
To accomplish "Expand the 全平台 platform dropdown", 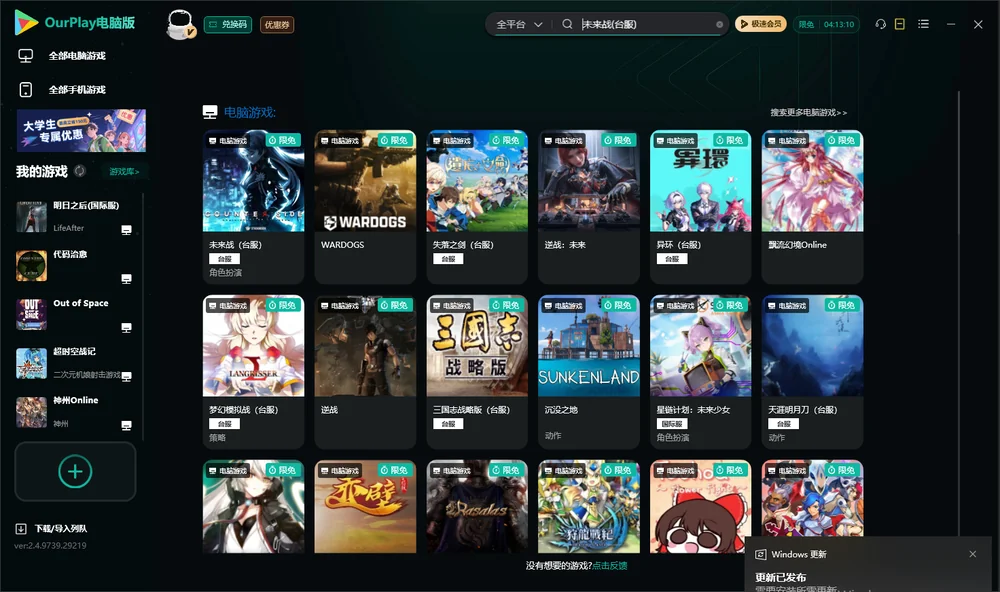I will coord(520,24).
